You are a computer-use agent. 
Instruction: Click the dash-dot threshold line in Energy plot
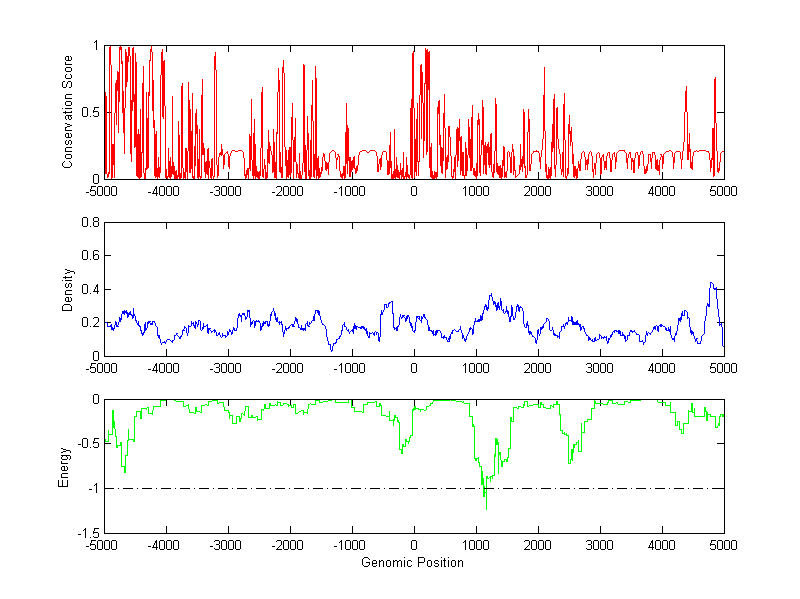point(300,488)
